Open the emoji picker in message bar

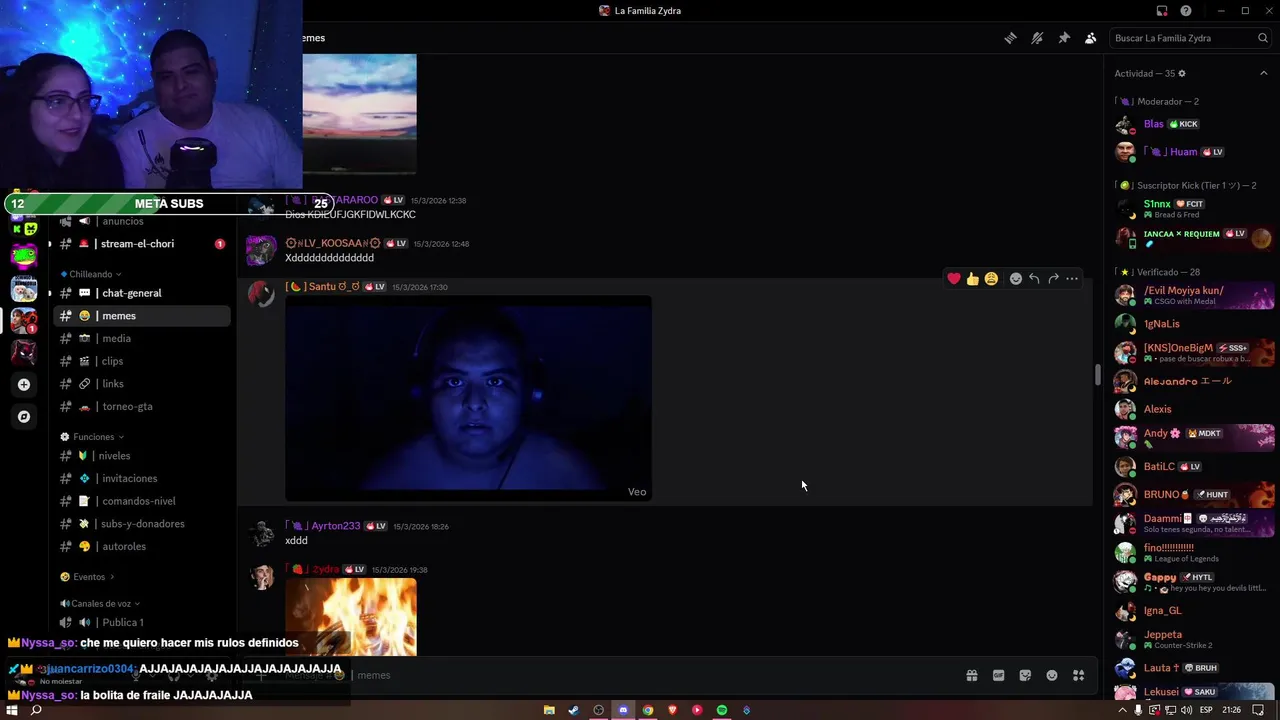point(1052,676)
